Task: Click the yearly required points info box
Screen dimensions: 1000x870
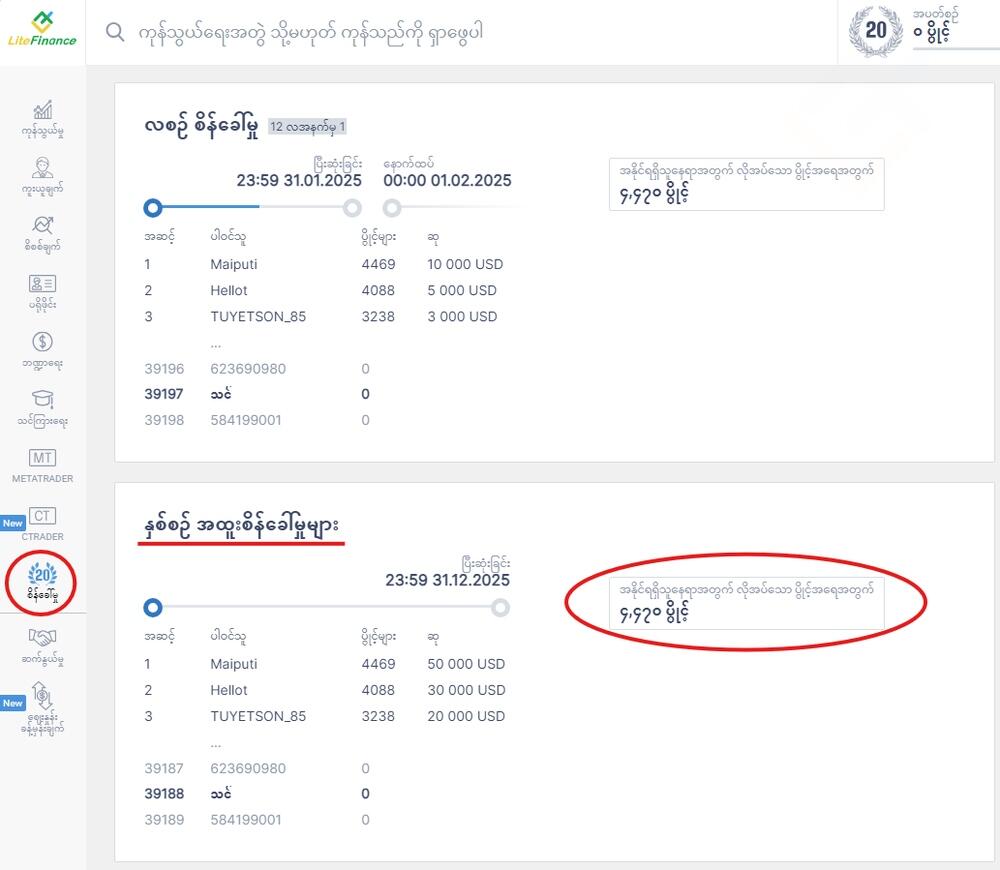Action: [746, 603]
